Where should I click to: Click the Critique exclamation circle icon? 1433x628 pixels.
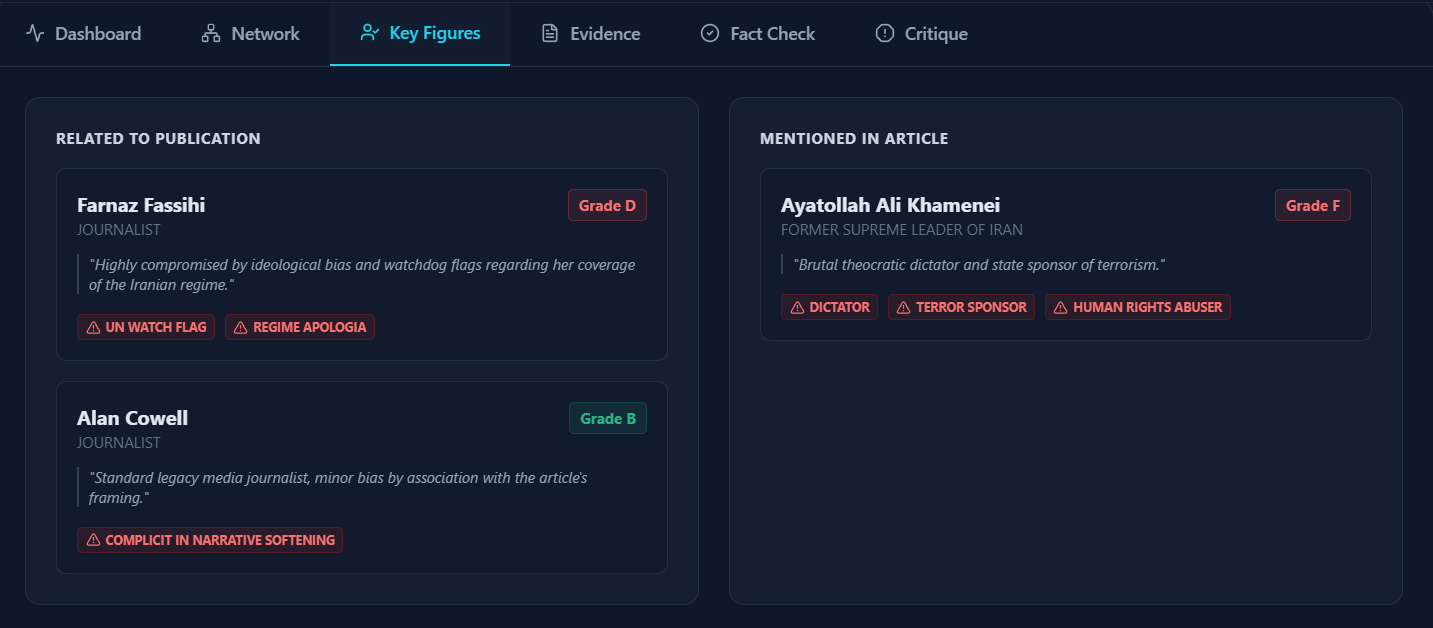[x=884, y=34]
